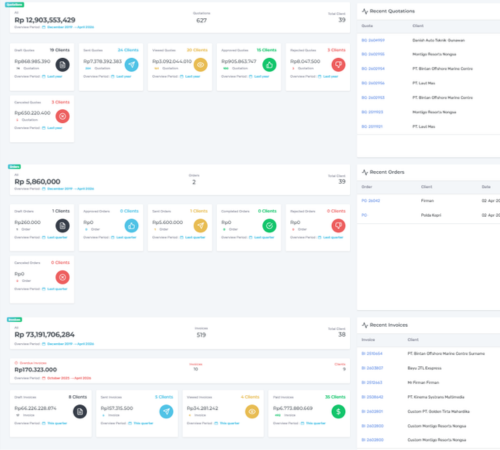Click the activity icon beside Recent Quotations

click(x=365, y=11)
